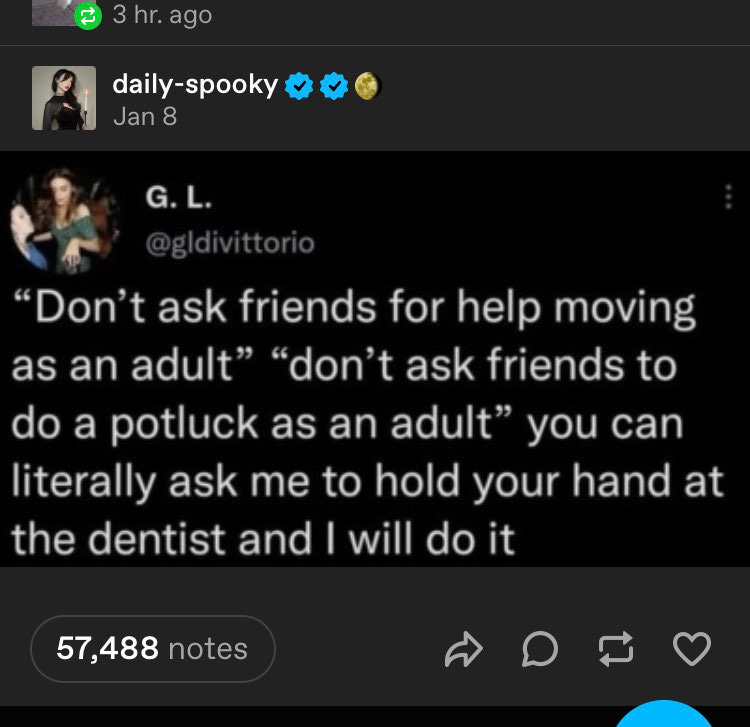The width and height of the screenshot is (750, 727).
Task: Open the "3 hr. ago" timestamp
Action: click(162, 15)
